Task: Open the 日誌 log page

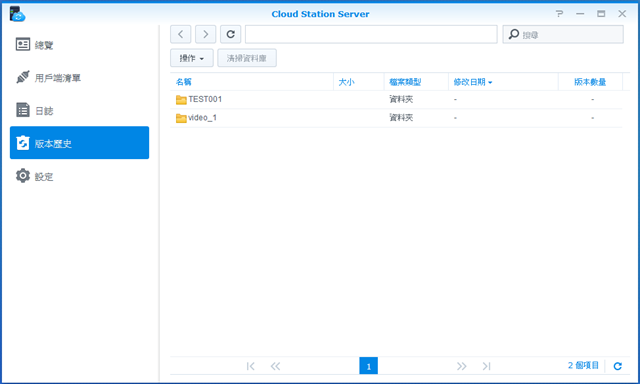Action: pyautogui.click(x=79, y=110)
